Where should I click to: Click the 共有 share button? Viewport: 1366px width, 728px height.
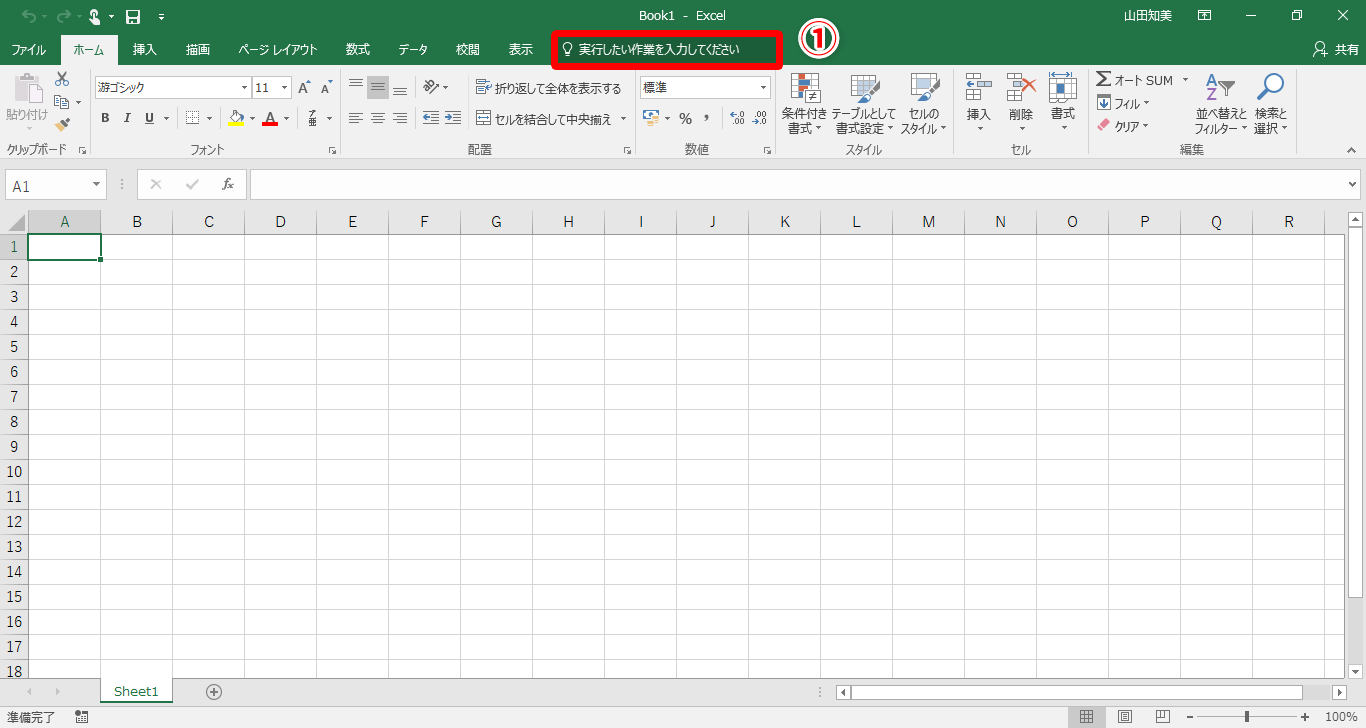pos(1334,49)
